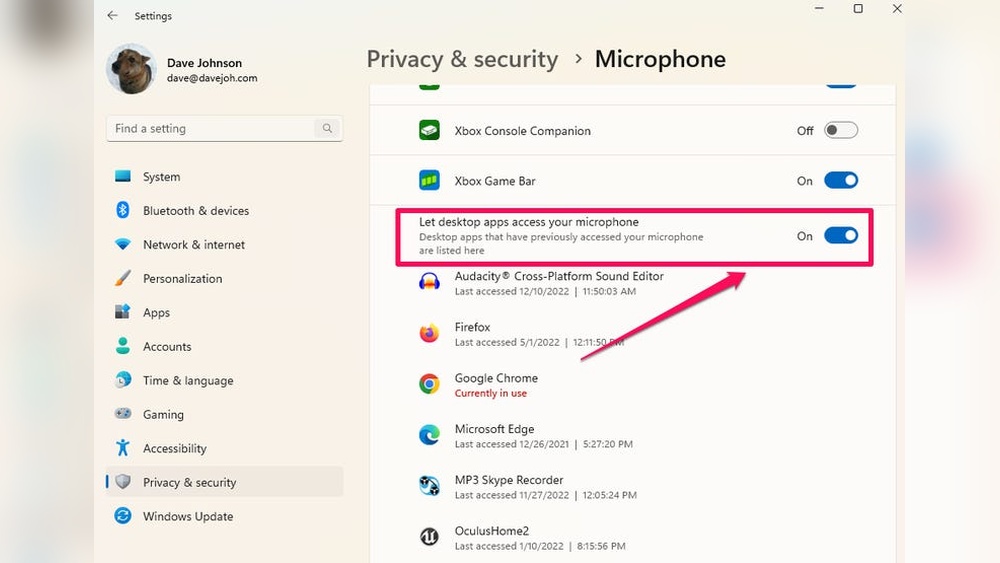Click the Privacy shield icon
The width and height of the screenshot is (1000, 563).
tap(123, 482)
